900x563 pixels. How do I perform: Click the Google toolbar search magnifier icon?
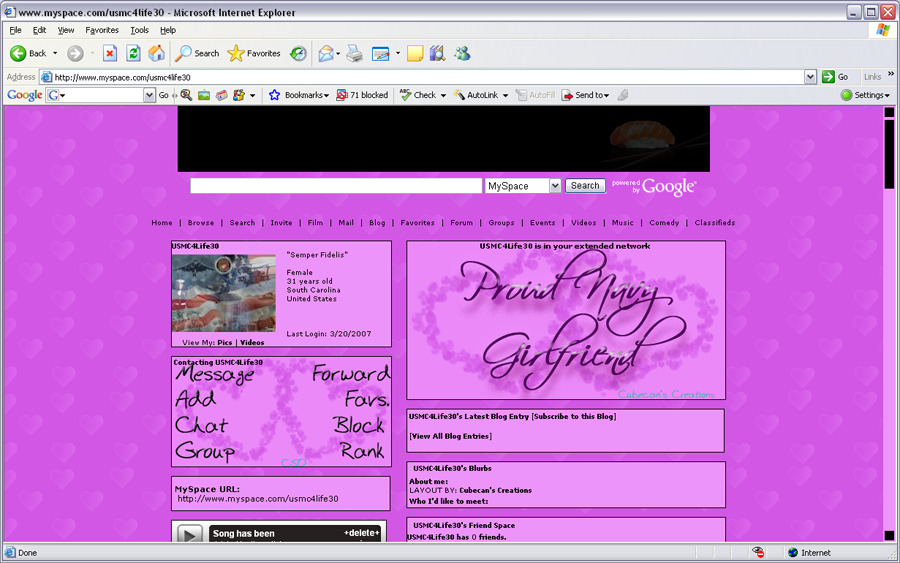coord(187,95)
